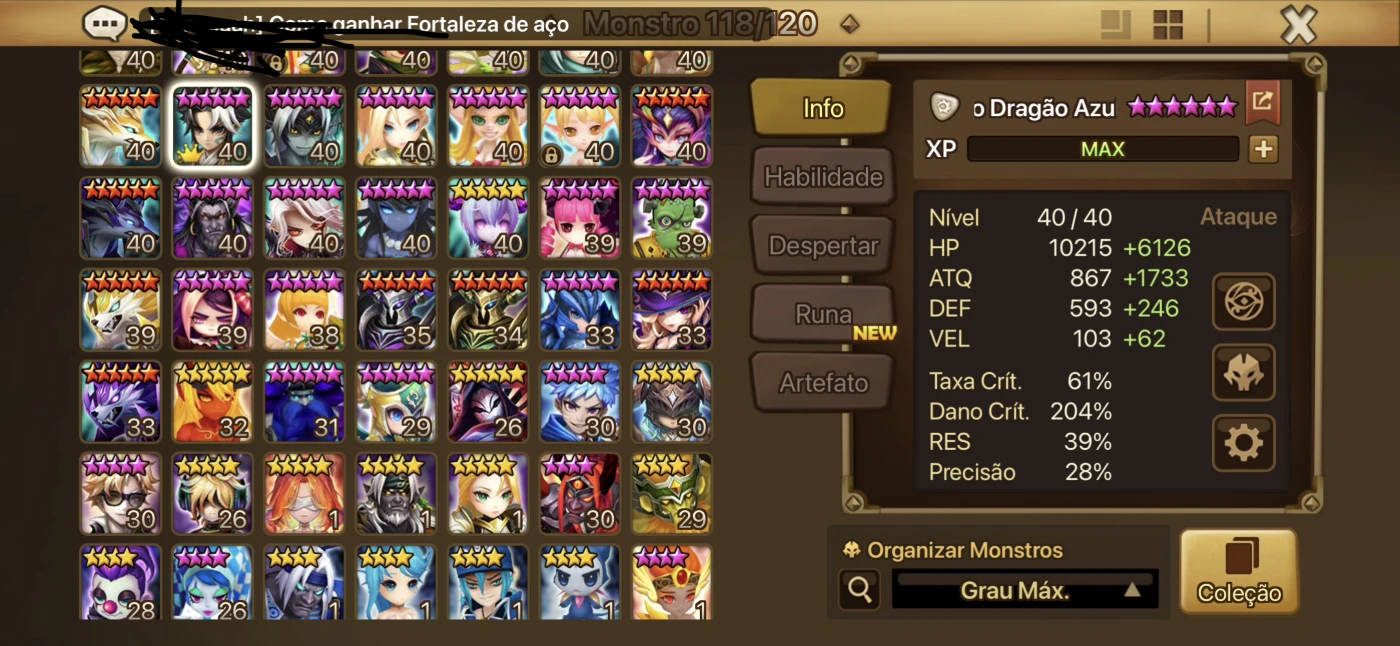
Task: Switch to the four-square grid view icon
Action: pos(1167,24)
